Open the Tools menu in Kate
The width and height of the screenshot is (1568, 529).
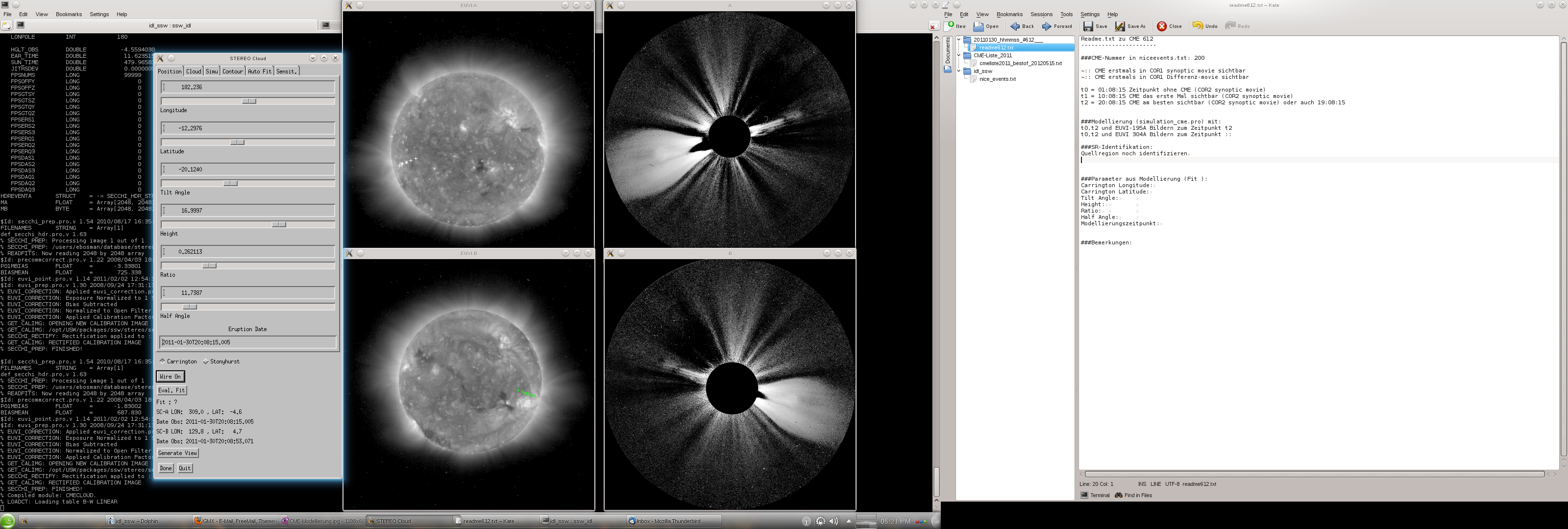(1066, 15)
